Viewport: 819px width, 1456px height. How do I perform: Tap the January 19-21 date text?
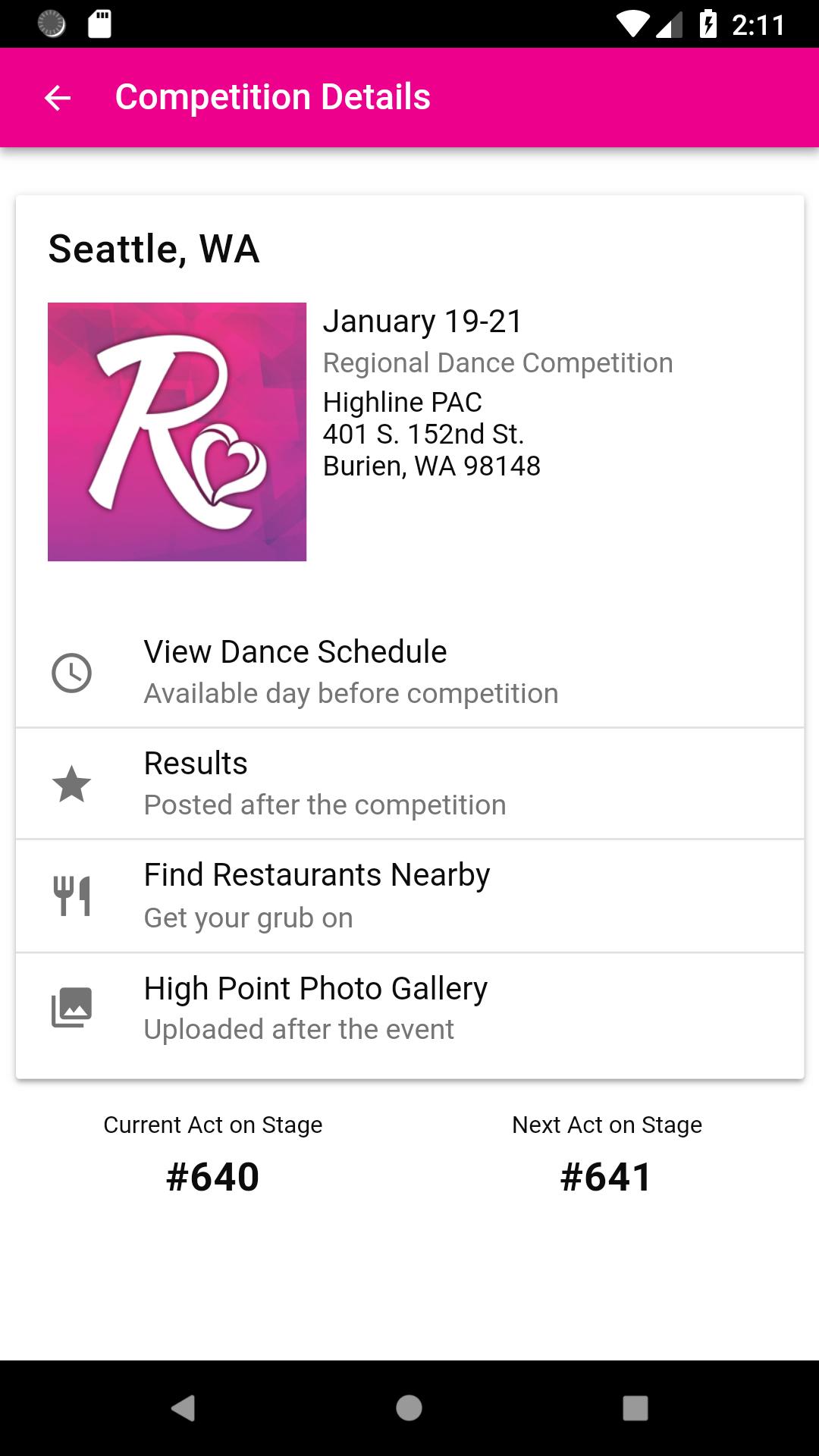[x=422, y=322]
